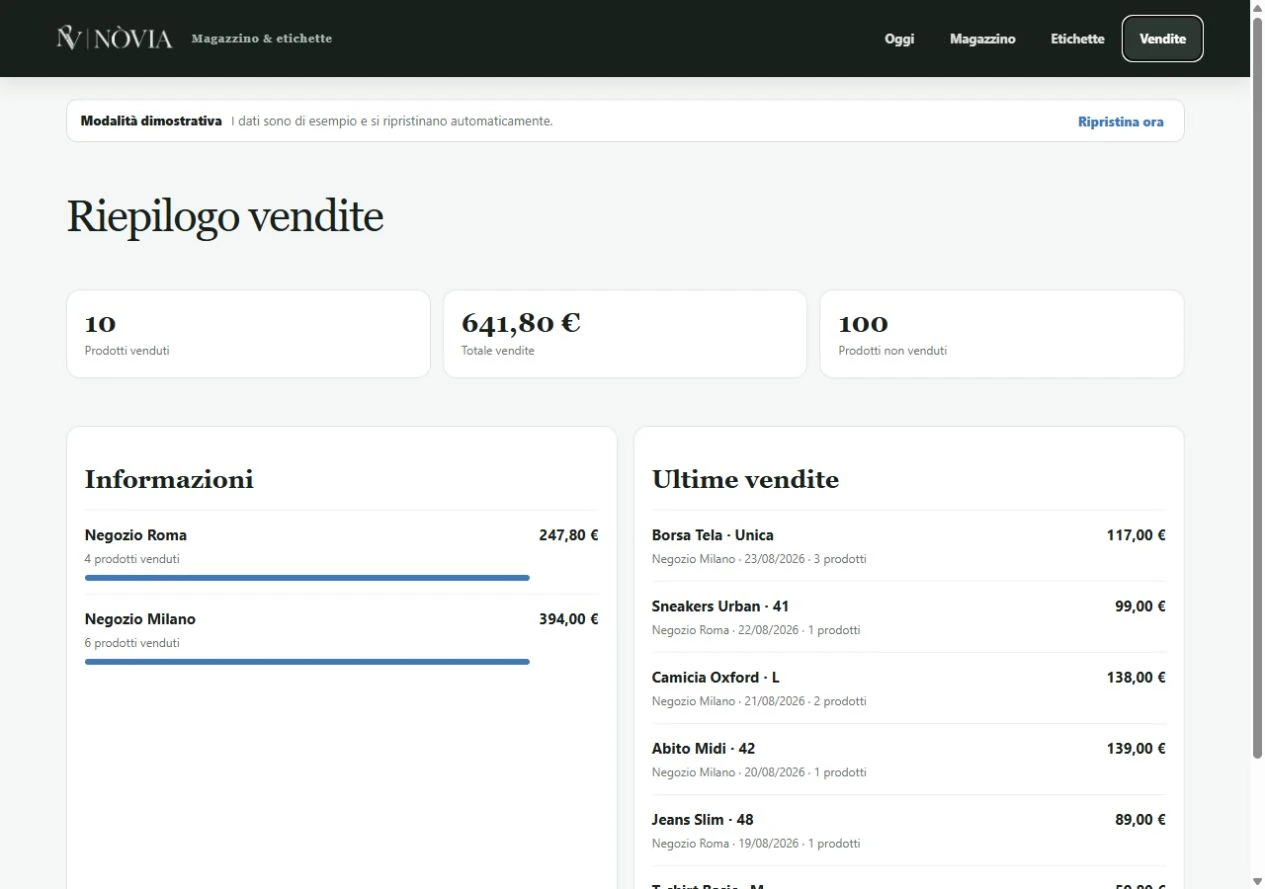The image size is (1265, 889).
Task: Click the 19/08/2026 sale details line
Action: [x=756, y=843]
